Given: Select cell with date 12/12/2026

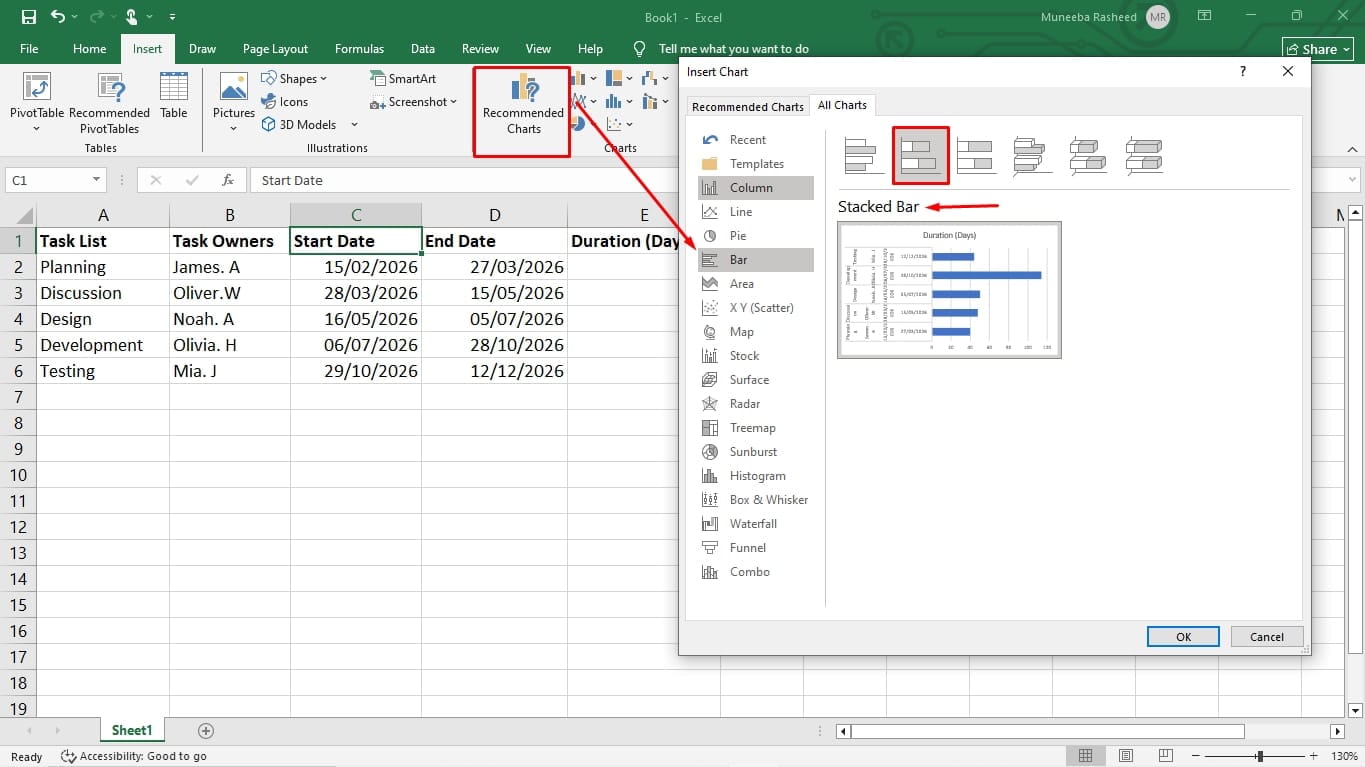Looking at the screenshot, I should 494,371.
